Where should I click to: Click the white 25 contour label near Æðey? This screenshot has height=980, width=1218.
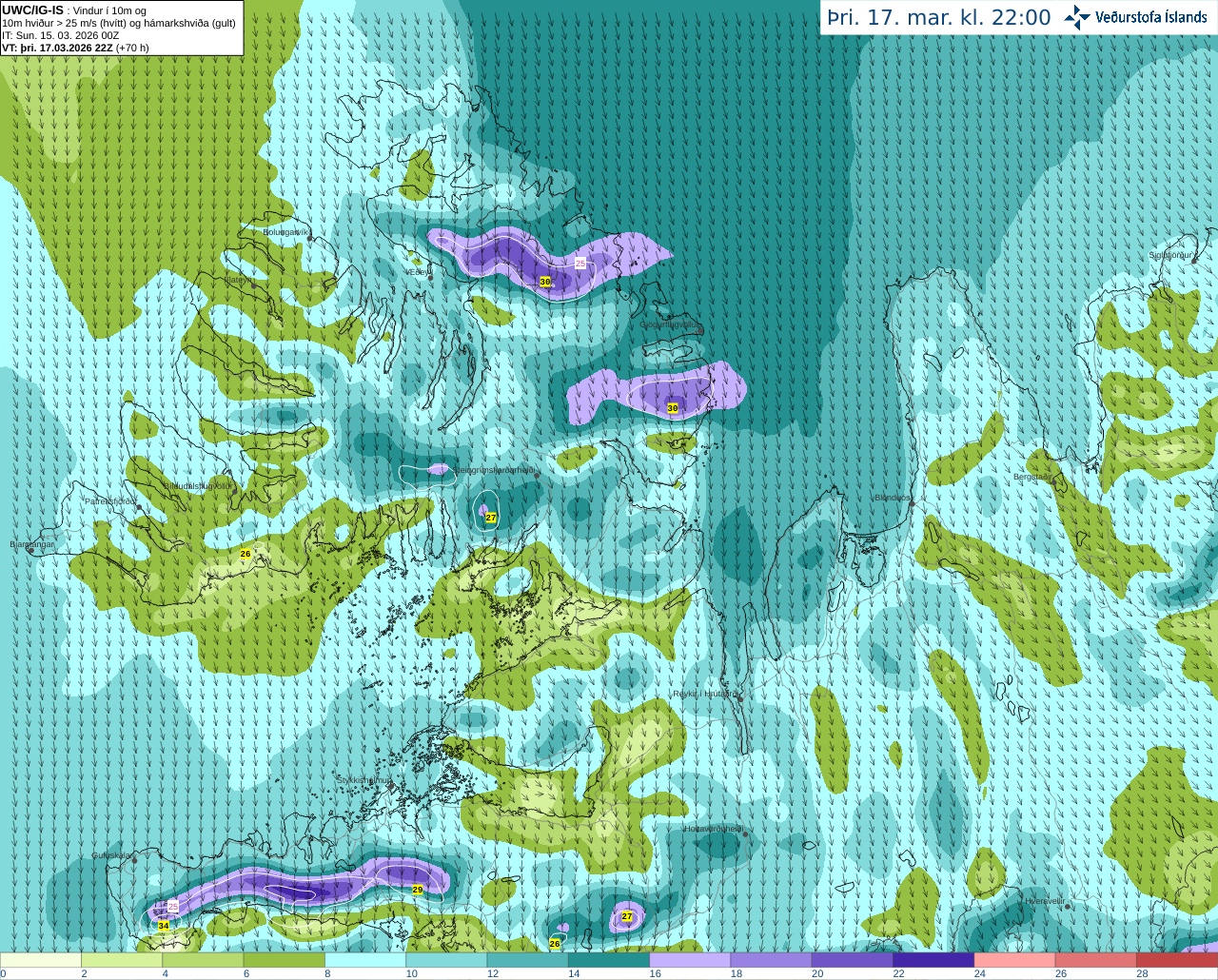pos(580,263)
